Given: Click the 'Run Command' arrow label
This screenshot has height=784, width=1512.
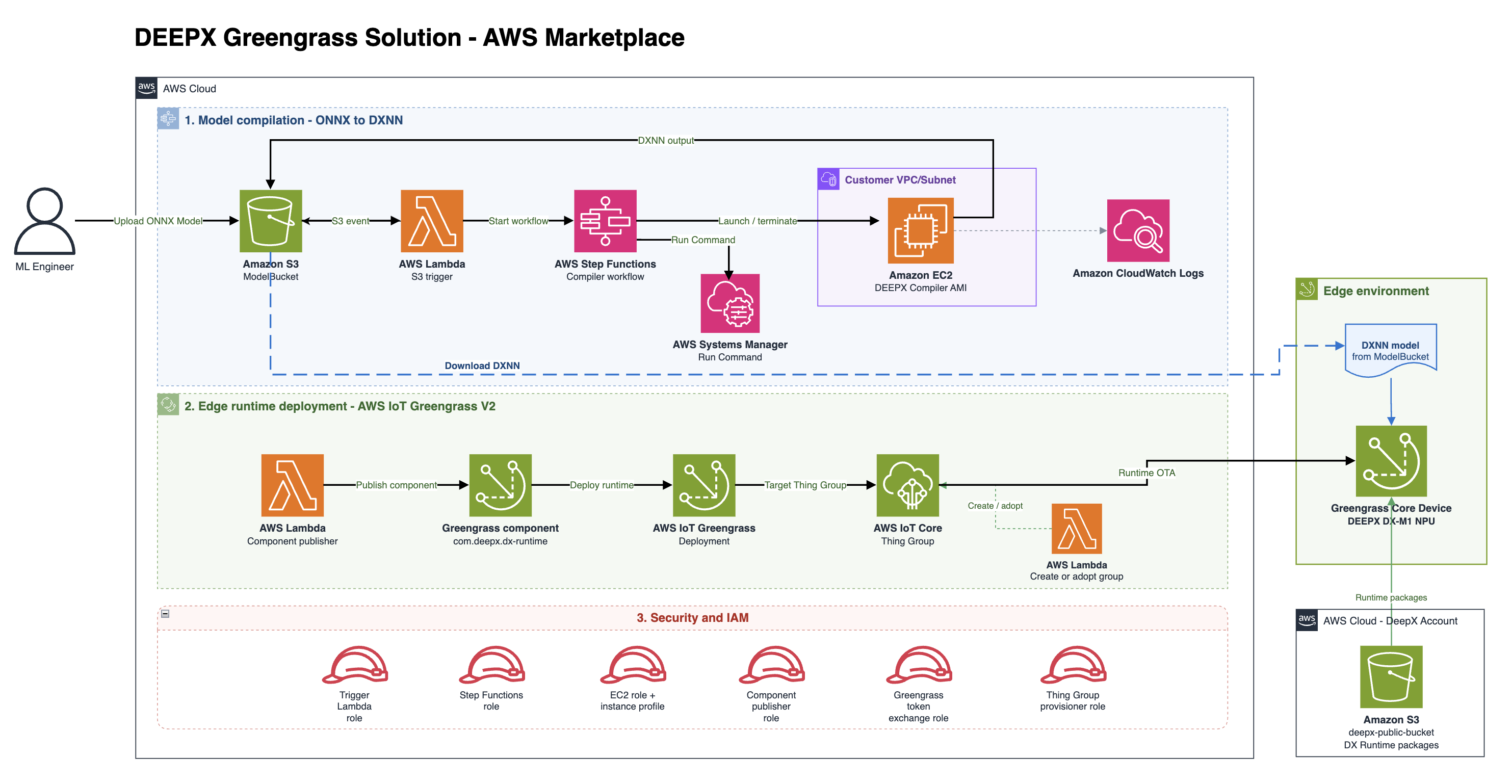Looking at the screenshot, I should 703,240.
